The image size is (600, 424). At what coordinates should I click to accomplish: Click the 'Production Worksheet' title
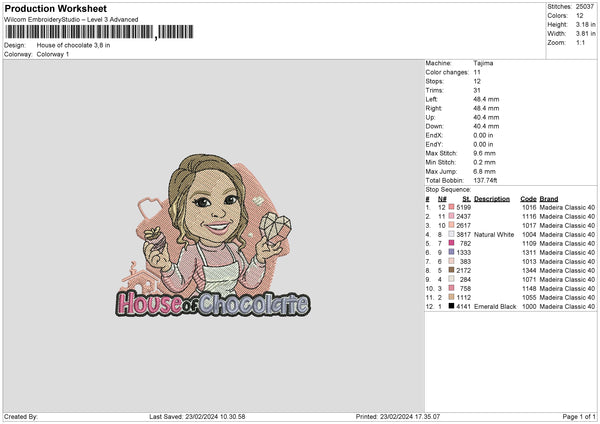[x=56, y=8]
